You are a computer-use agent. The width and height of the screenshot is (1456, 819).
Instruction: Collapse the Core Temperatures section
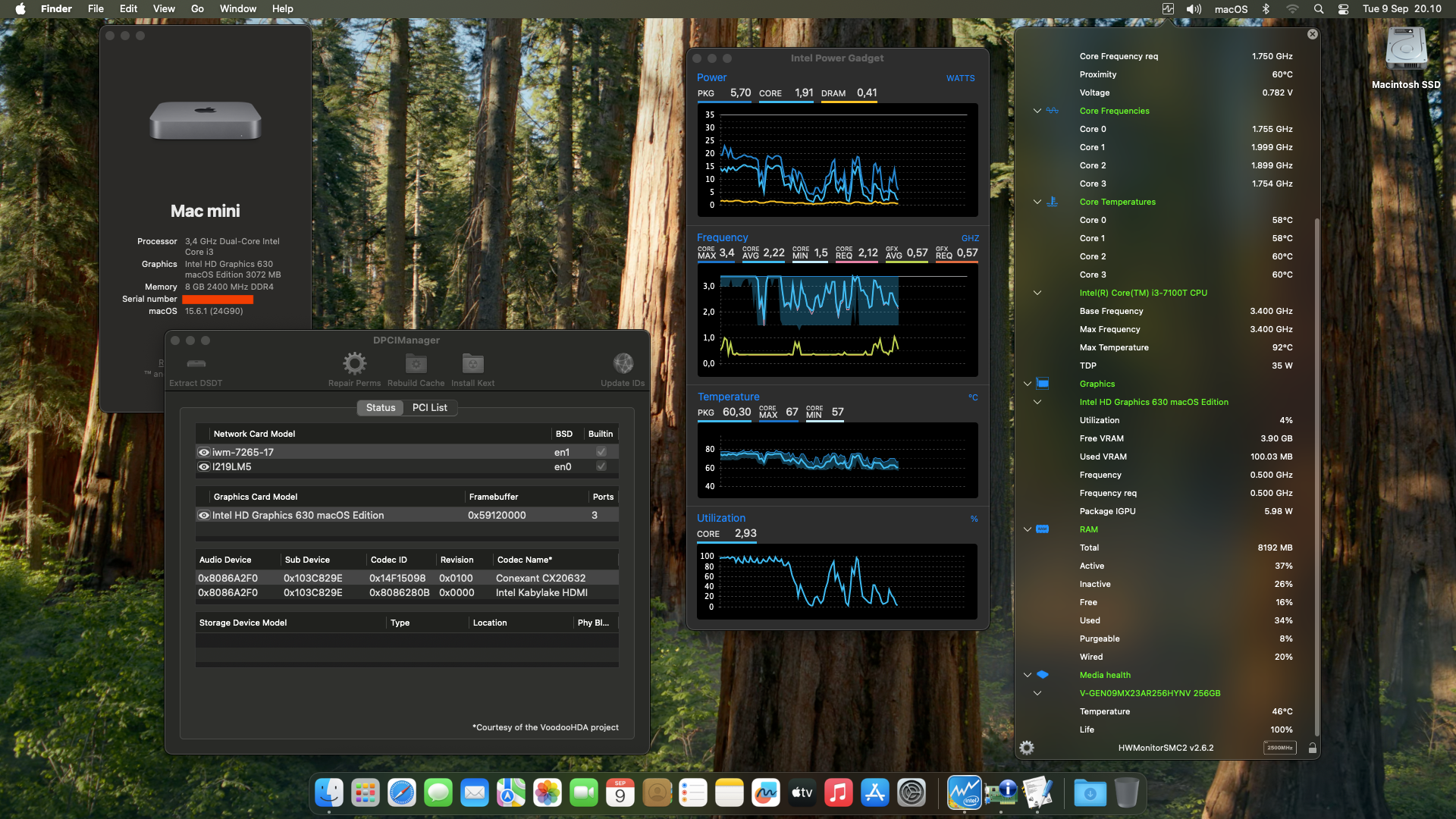click(1037, 202)
